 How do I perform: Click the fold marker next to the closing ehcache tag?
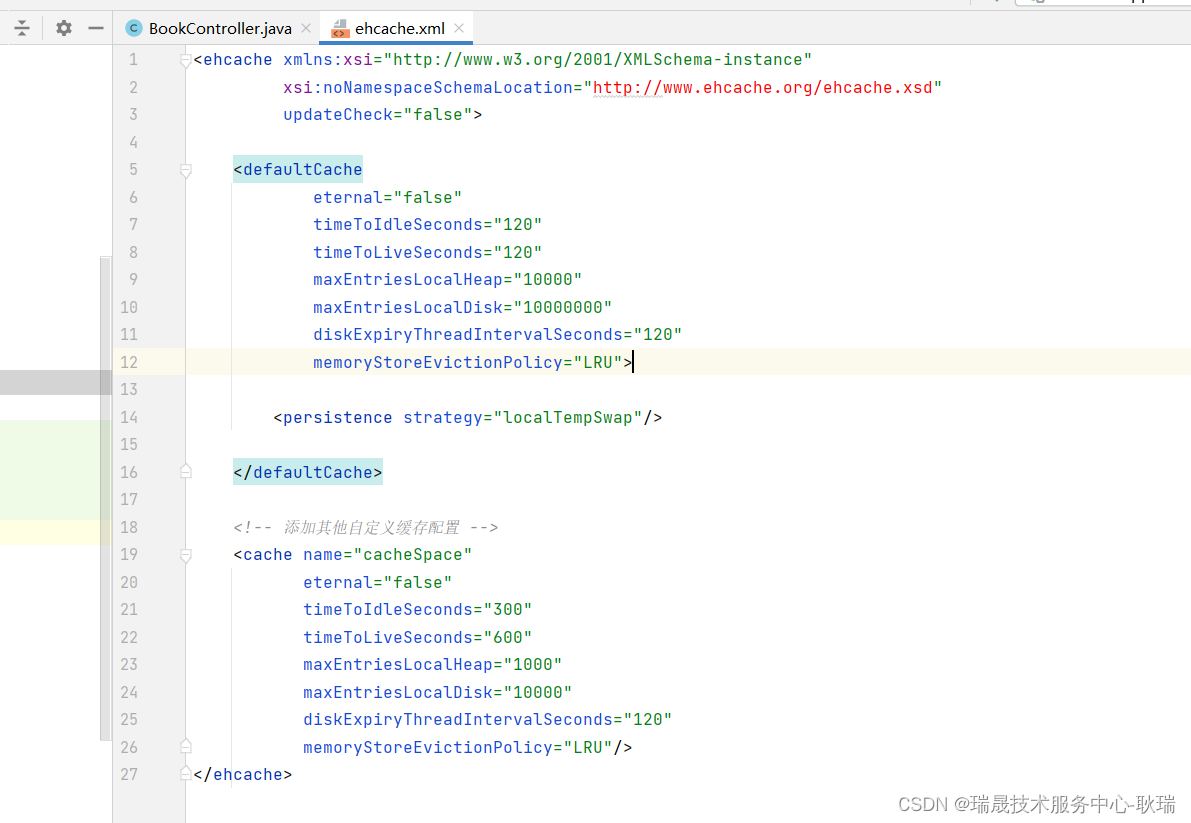[x=185, y=773]
